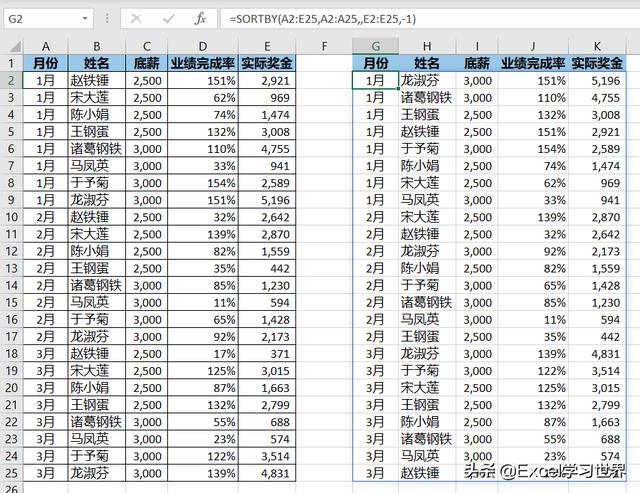This screenshot has width=640, height=493.
Task: Click the cancel (X) icon in formula bar
Action: tap(136, 19)
